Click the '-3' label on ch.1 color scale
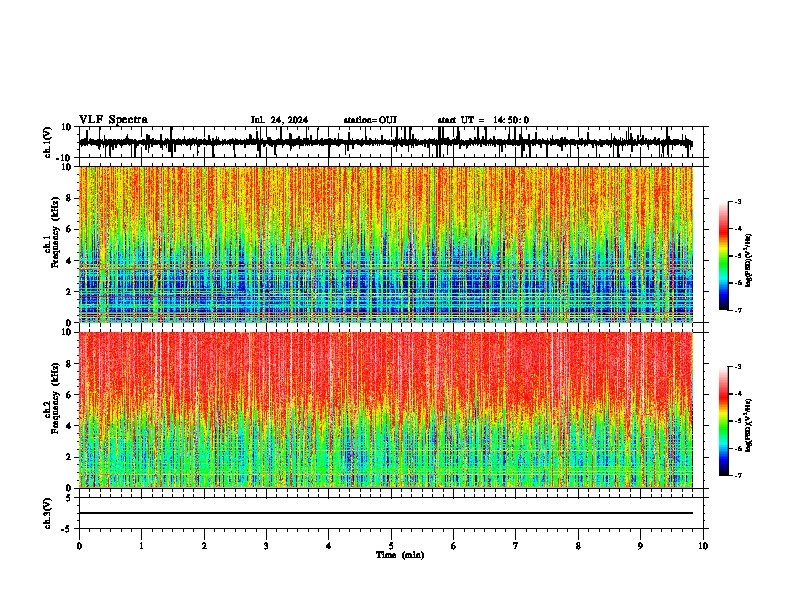This screenshot has width=792, height=612. (737, 201)
